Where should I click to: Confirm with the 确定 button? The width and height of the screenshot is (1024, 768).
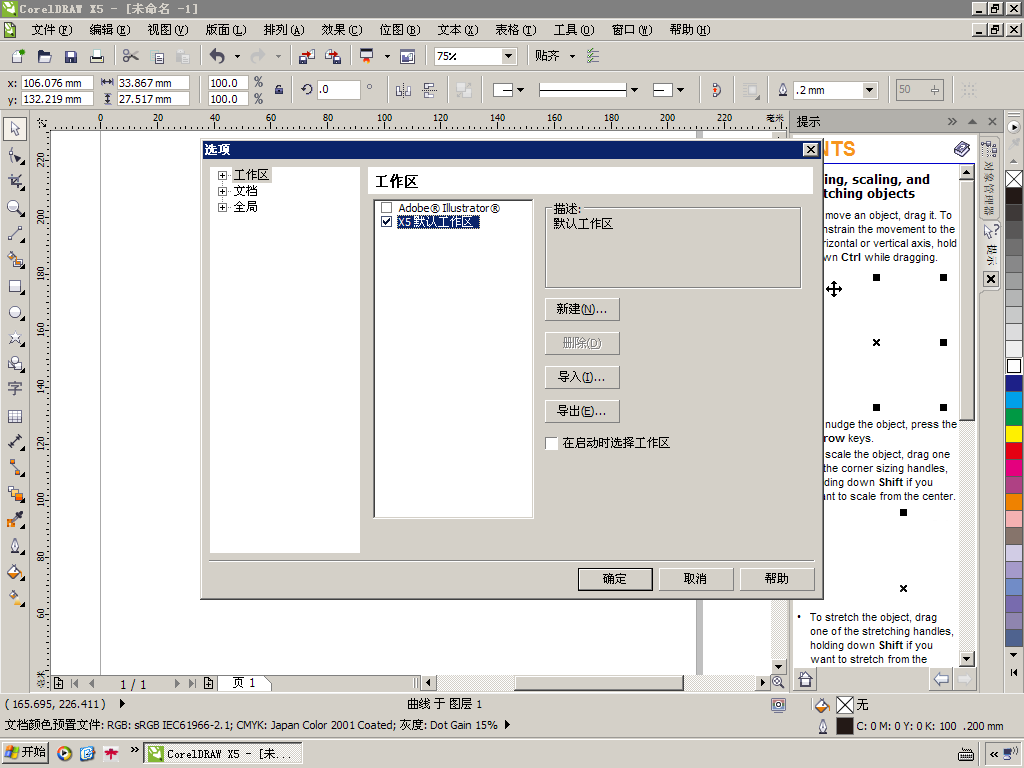[x=615, y=579]
